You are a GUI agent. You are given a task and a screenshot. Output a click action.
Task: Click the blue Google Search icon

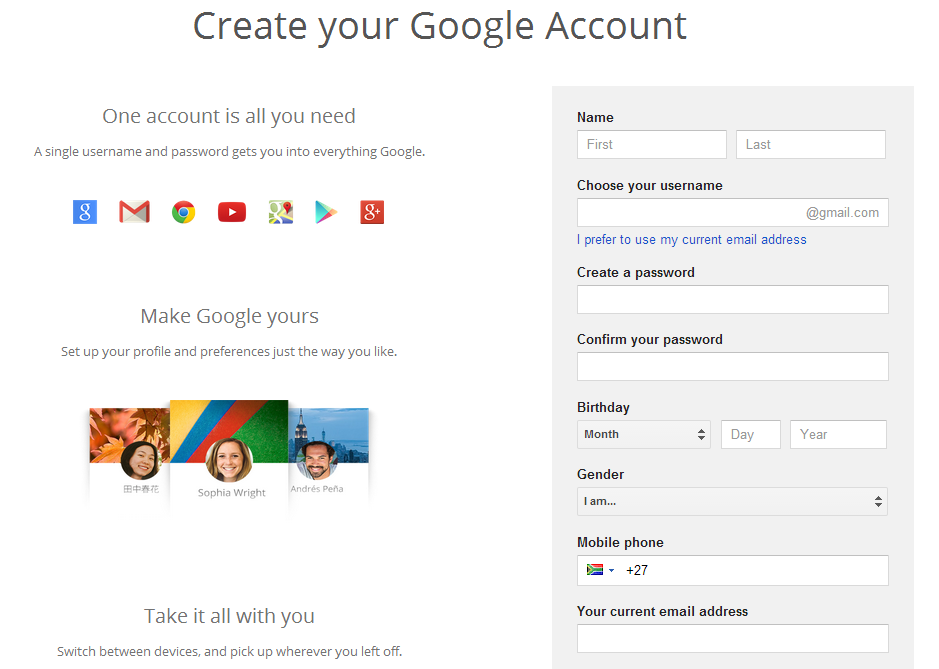click(x=85, y=212)
